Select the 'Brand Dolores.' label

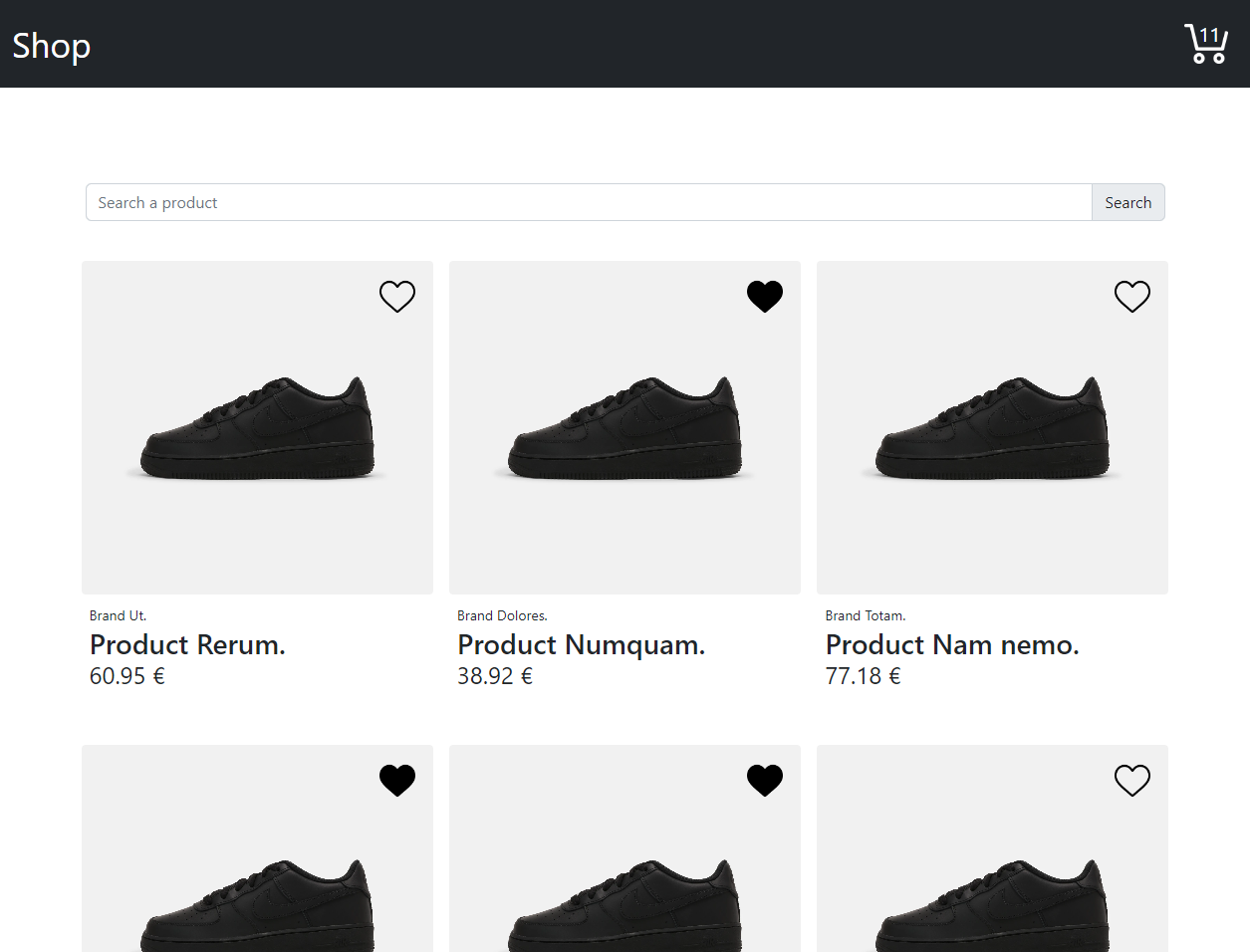pyautogui.click(x=502, y=615)
